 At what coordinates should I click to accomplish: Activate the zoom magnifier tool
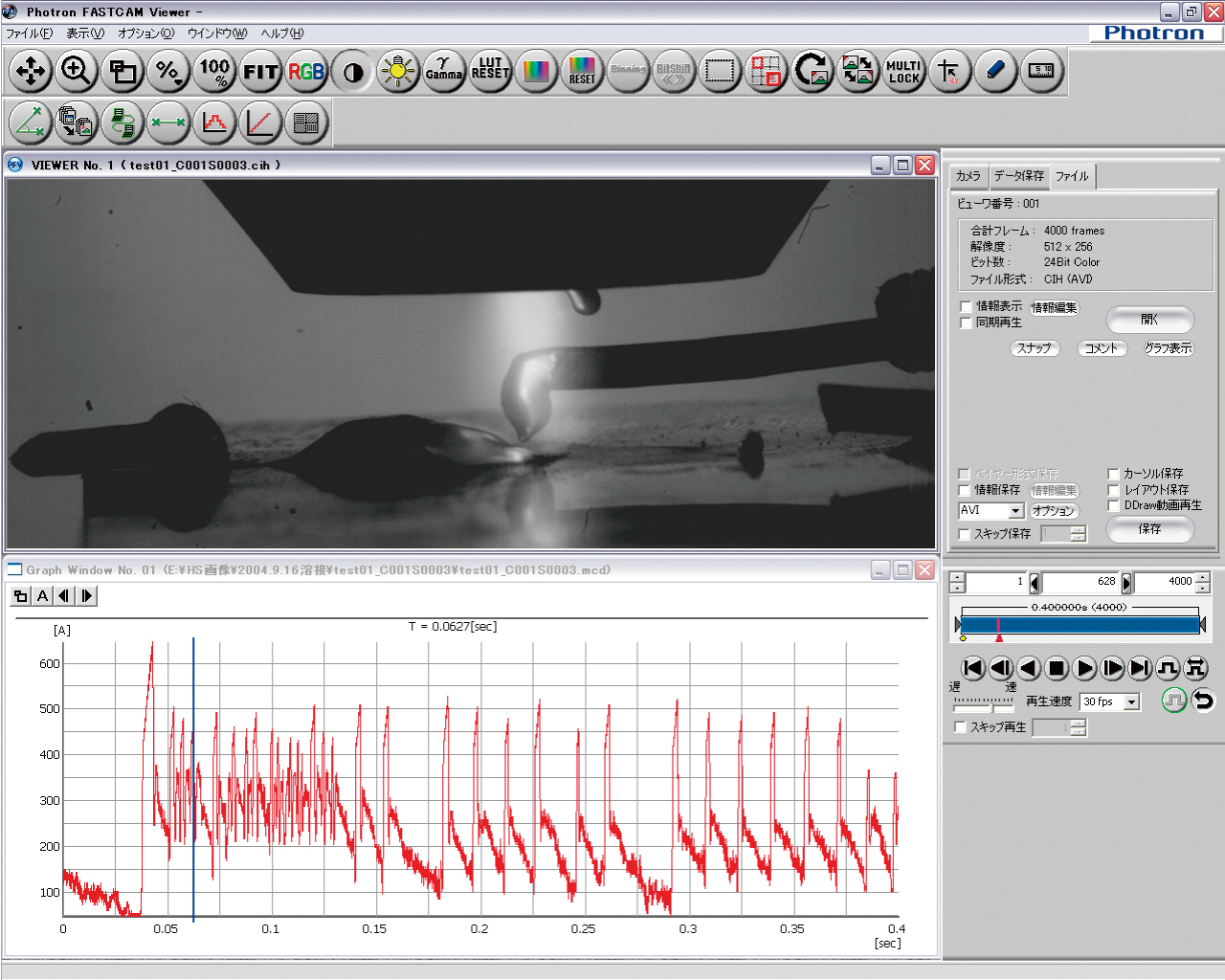point(77,72)
